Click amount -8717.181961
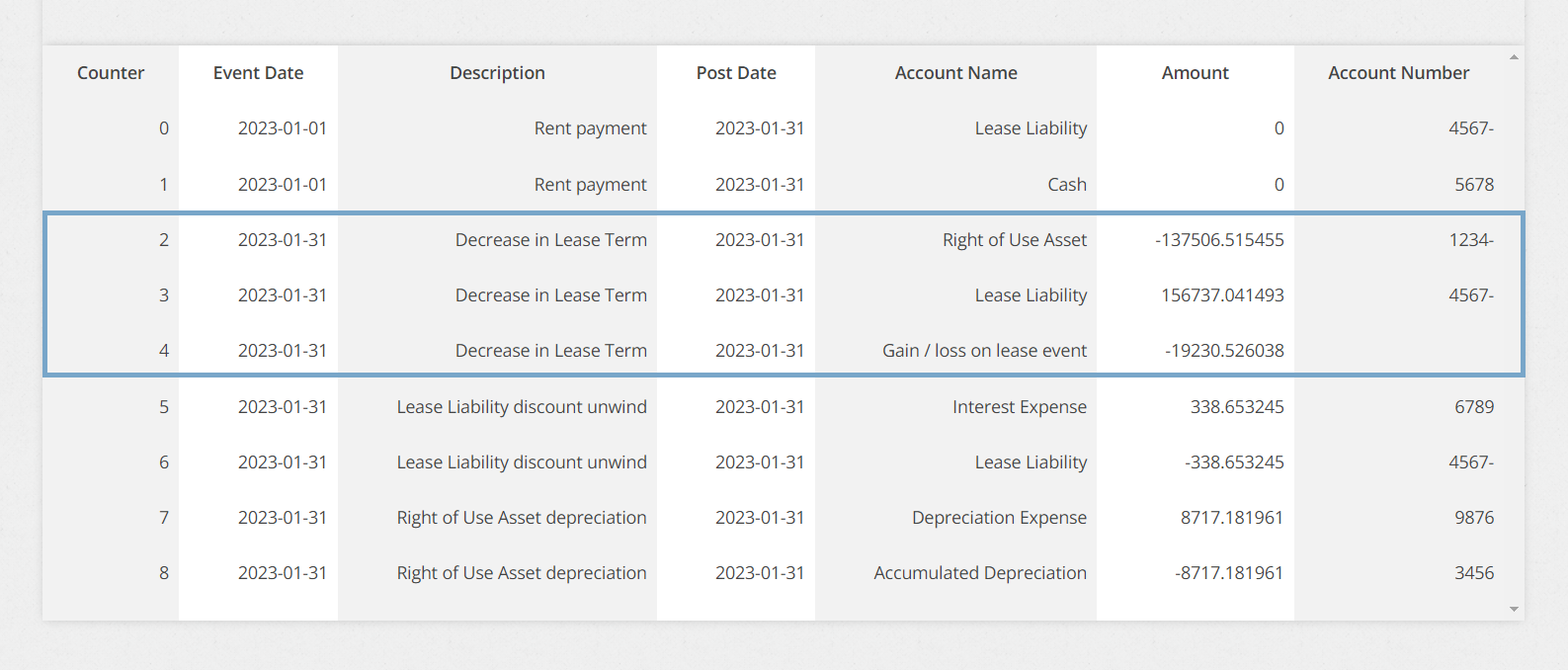1568x670 pixels. pyautogui.click(x=1228, y=573)
